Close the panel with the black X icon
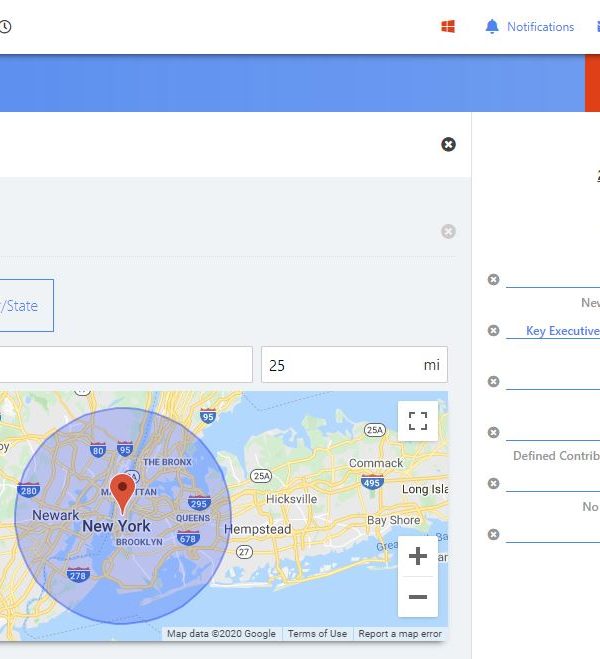600x659 pixels. coord(448,145)
